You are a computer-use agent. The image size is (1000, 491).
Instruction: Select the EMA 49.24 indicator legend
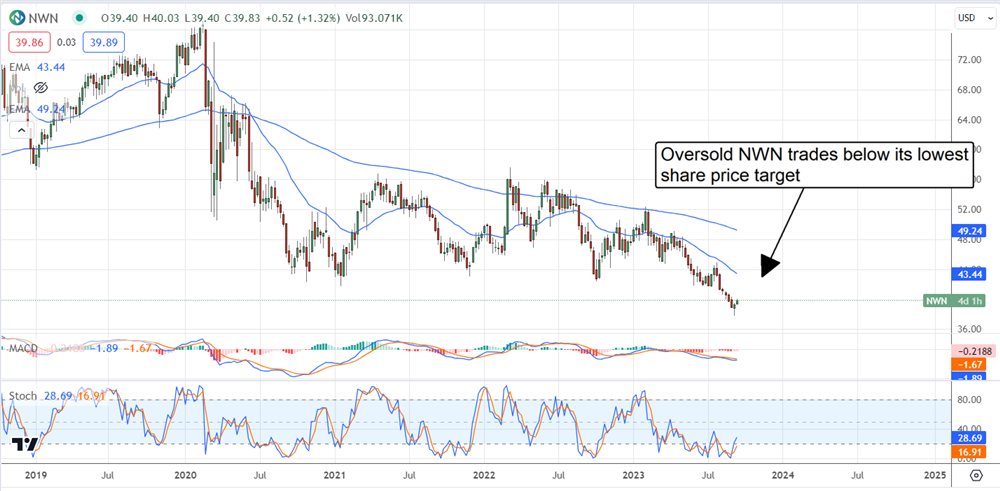tap(28, 109)
